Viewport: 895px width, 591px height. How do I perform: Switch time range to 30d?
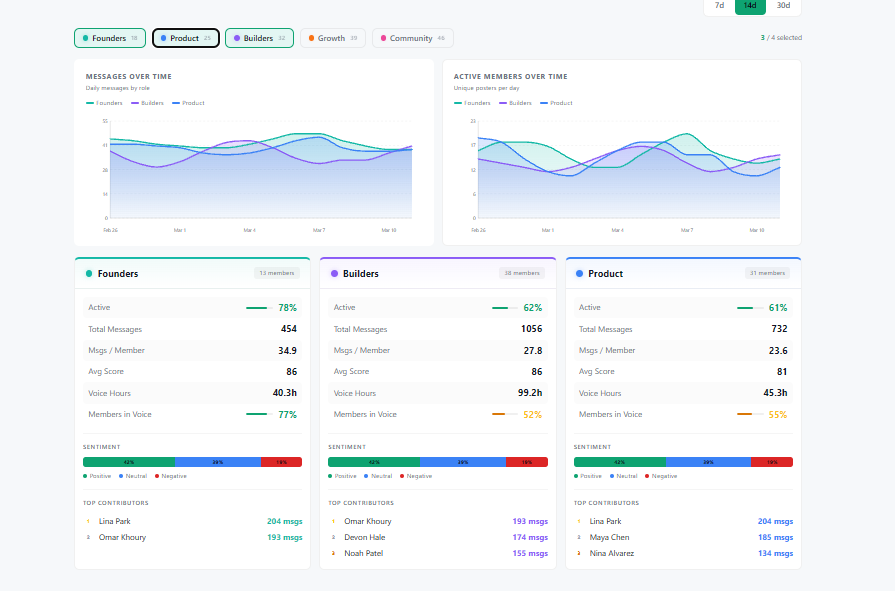pos(783,5)
